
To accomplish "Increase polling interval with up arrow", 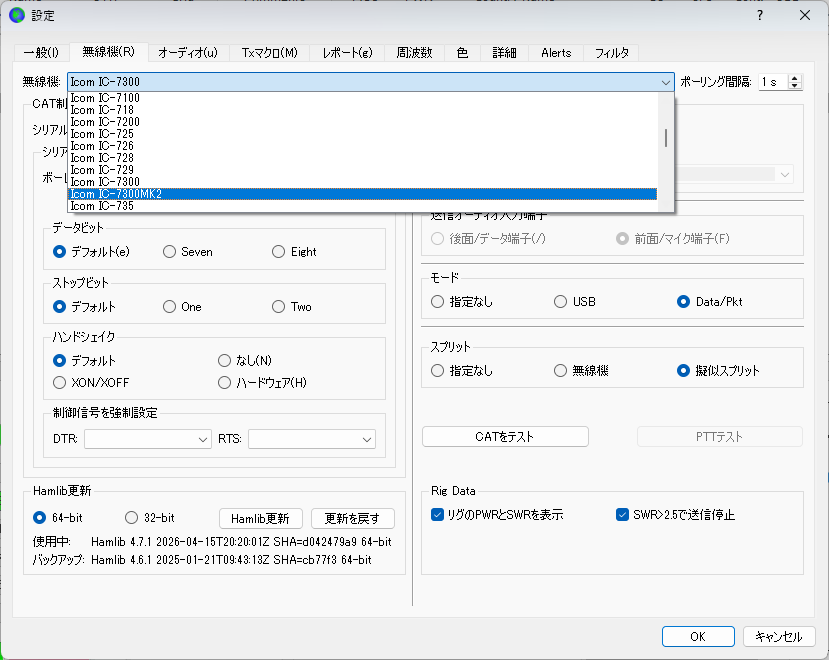I will click(794, 78).
